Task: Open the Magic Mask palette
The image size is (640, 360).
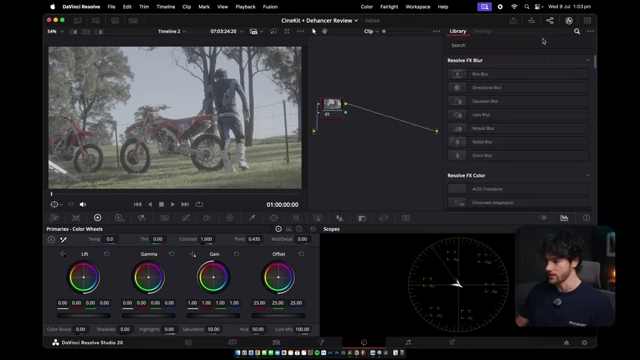Action: (x=318, y=218)
